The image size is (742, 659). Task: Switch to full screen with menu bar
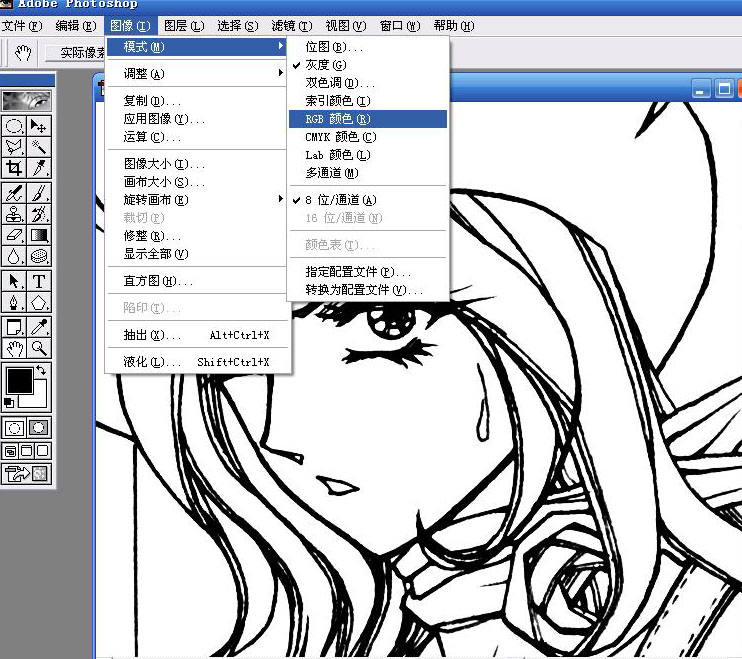[26, 451]
